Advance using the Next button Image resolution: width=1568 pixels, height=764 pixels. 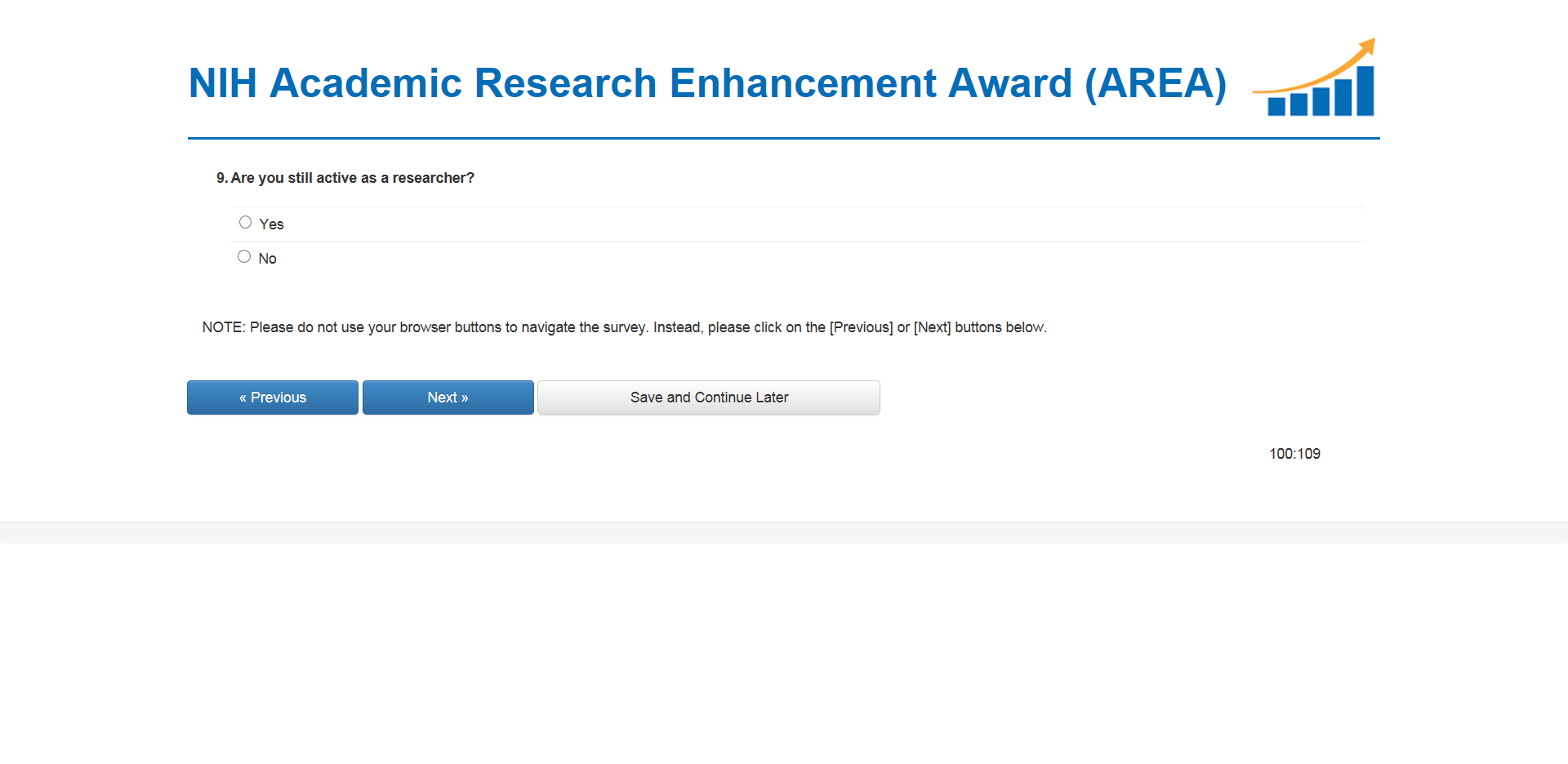(448, 398)
